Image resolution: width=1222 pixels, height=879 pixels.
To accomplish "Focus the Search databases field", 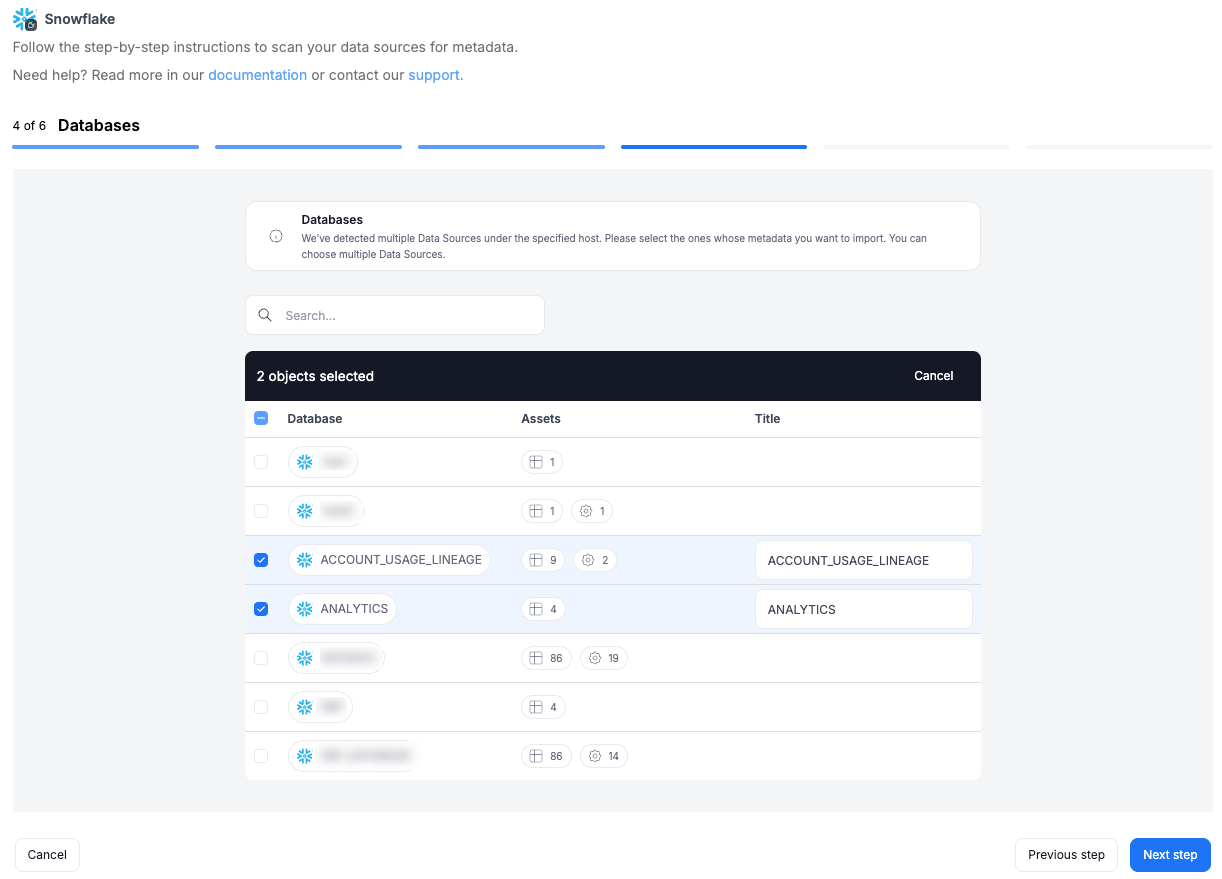I will pyautogui.click(x=395, y=315).
